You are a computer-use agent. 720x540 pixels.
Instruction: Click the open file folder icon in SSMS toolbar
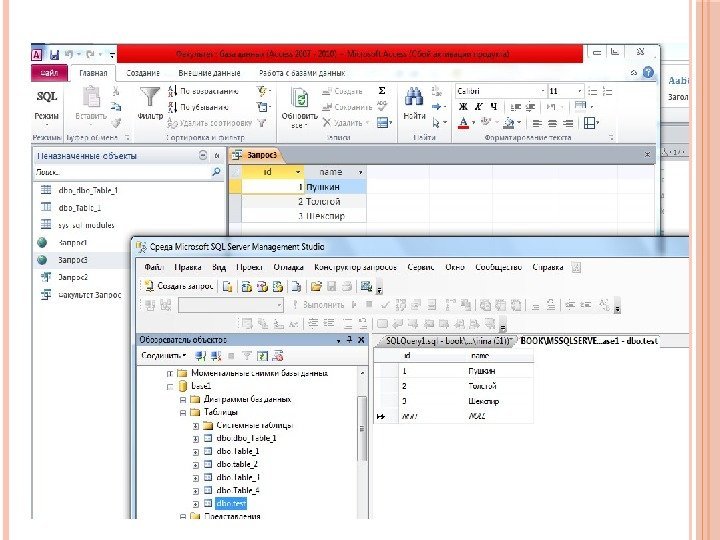tap(316, 287)
